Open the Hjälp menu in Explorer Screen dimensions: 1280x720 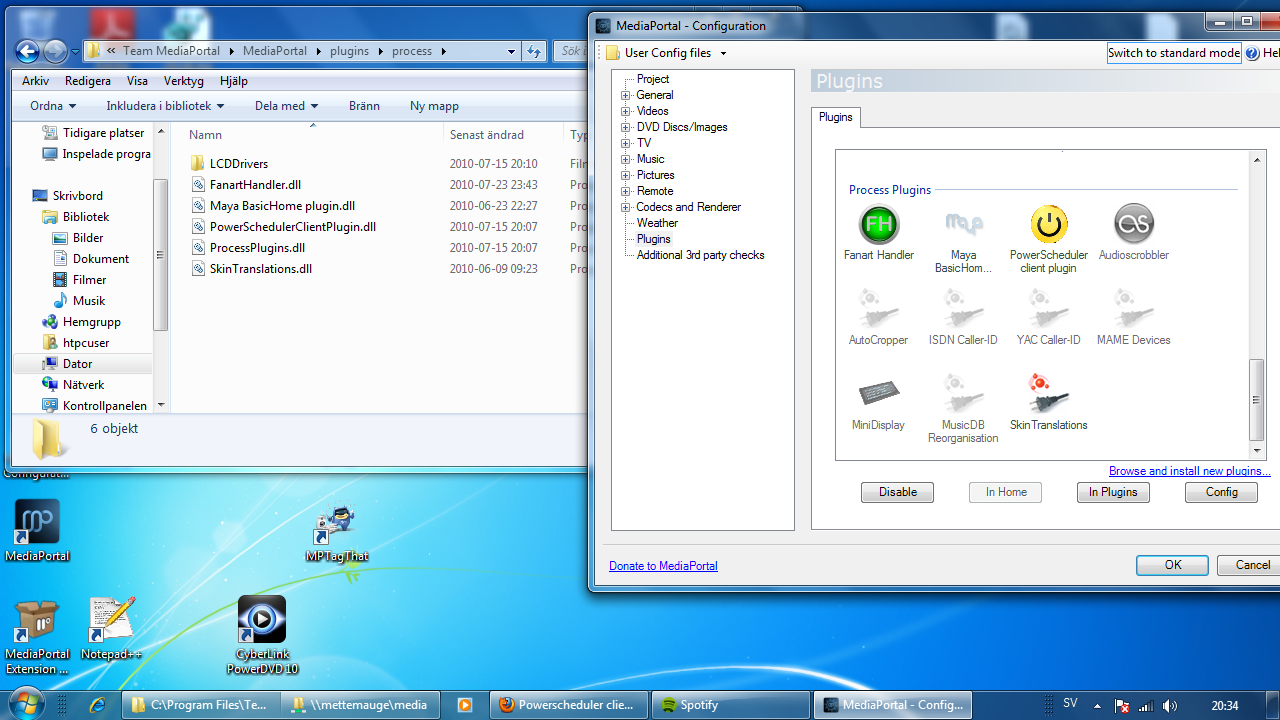tap(234, 81)
